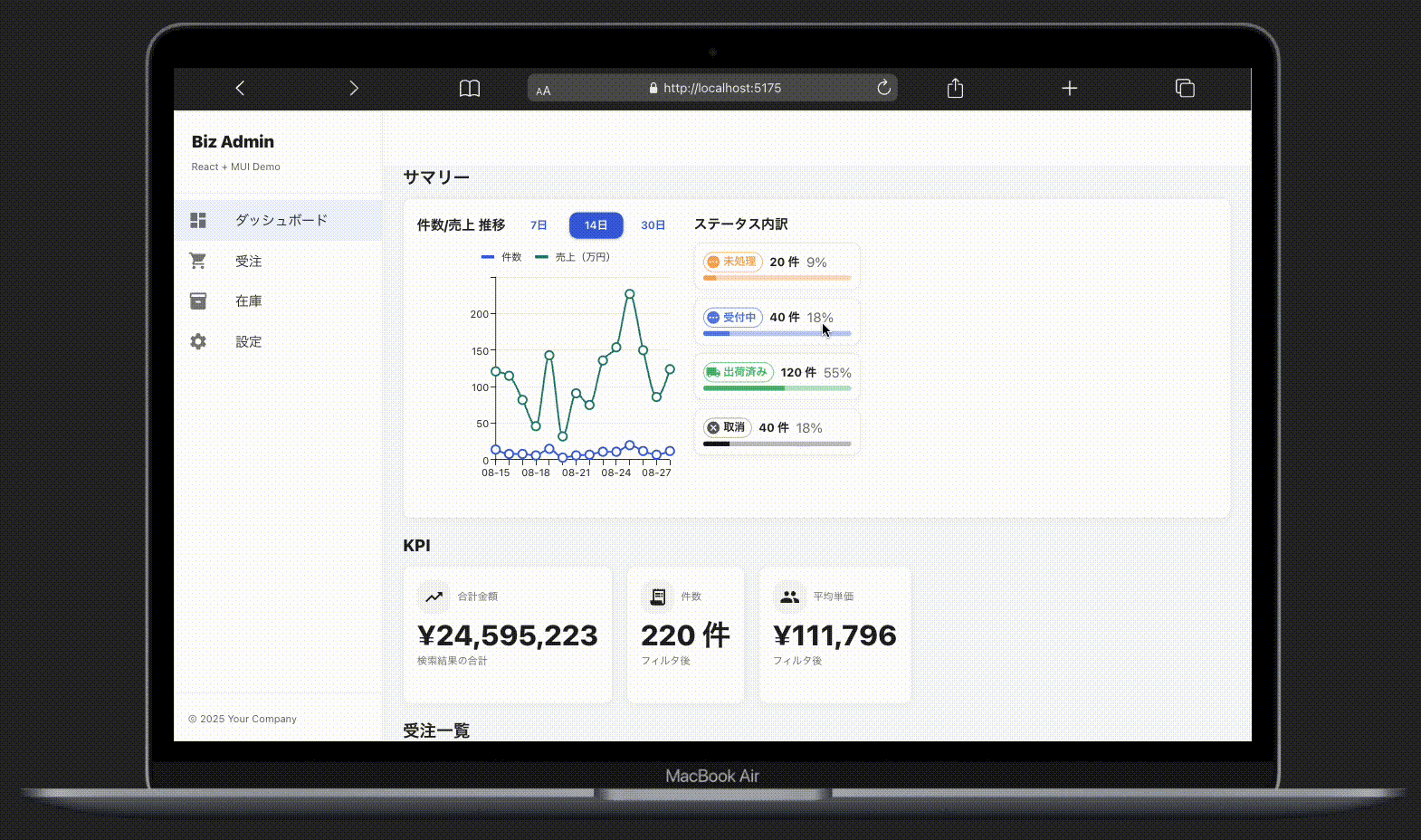Click the dashboard grid icon in sidebar
Screen dimensions: 1421x840
198,220
